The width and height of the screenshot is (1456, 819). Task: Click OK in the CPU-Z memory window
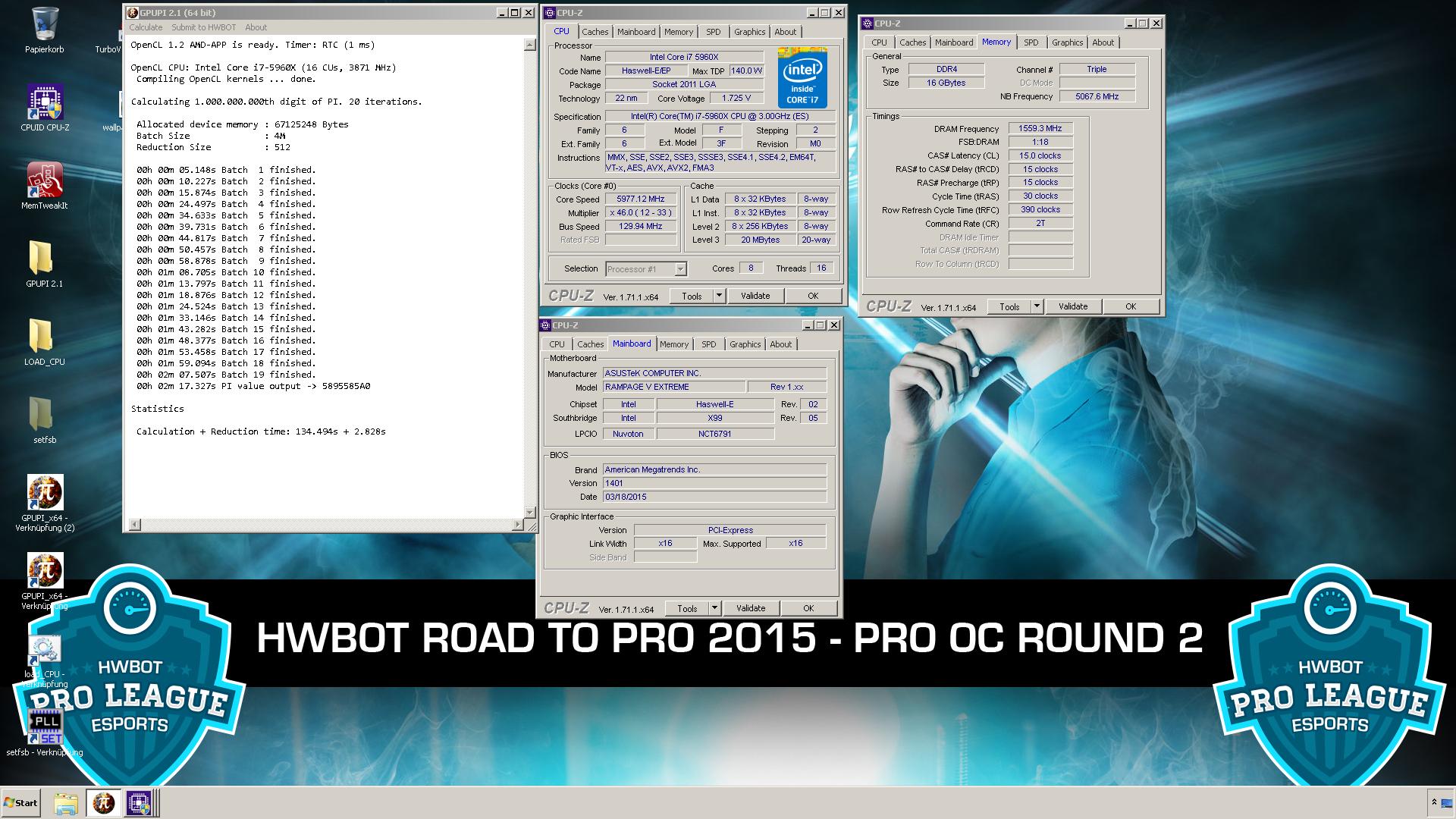1130,306
